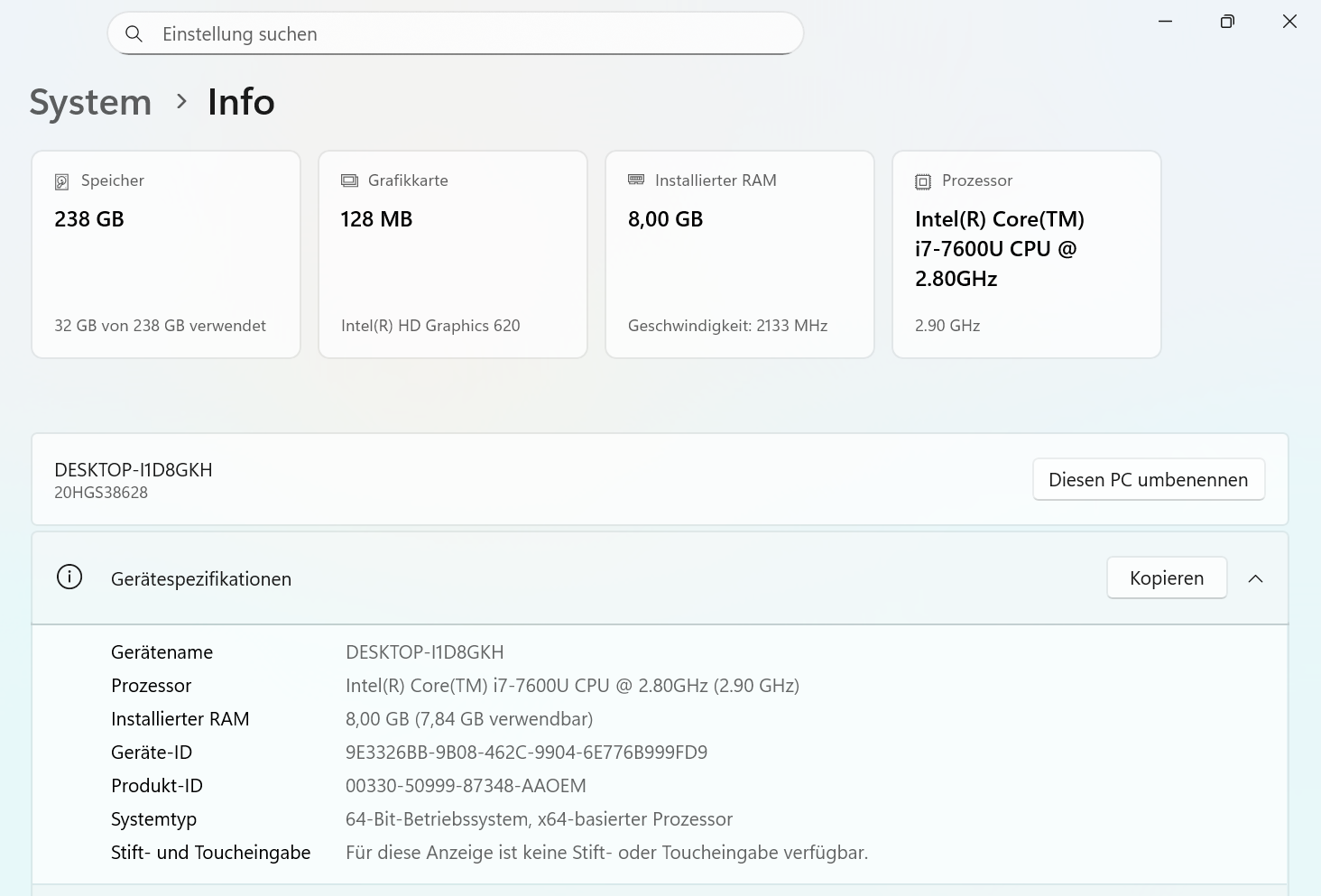Click the Grafikkarte display icon

pos(349,180)
